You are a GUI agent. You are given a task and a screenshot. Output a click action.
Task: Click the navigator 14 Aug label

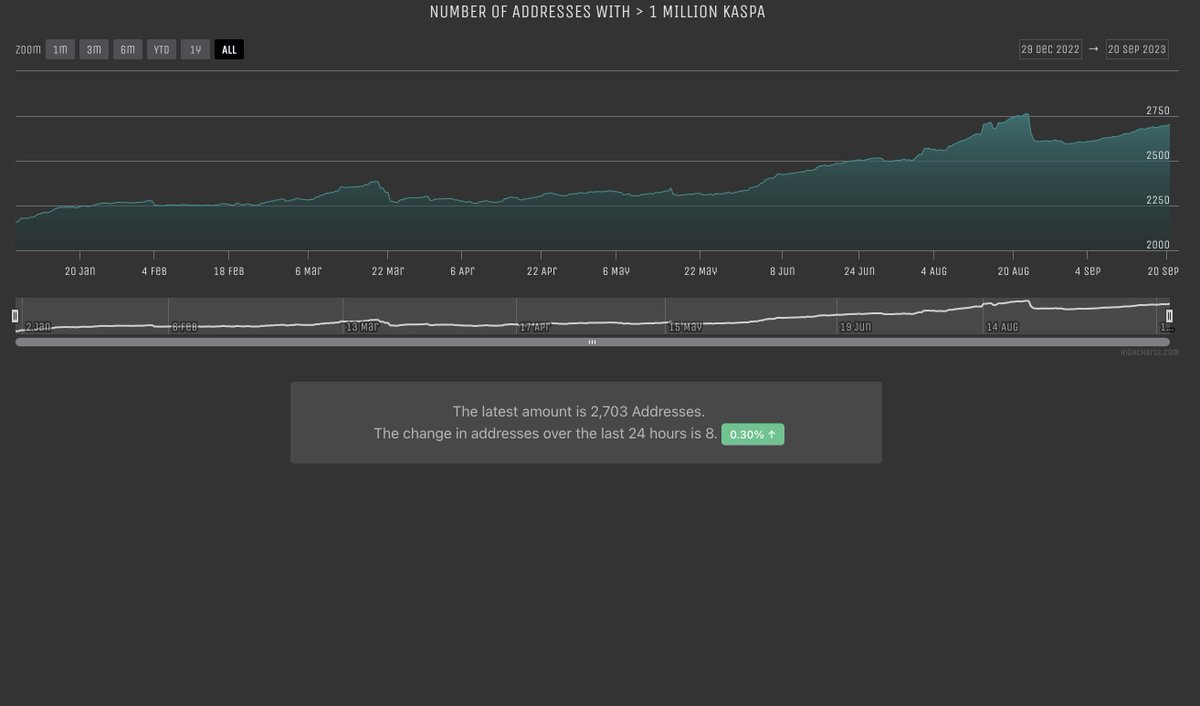[x=1003, y=327]
